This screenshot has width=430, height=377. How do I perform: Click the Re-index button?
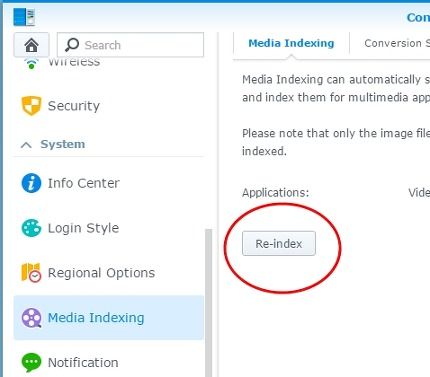pos(279,243)
